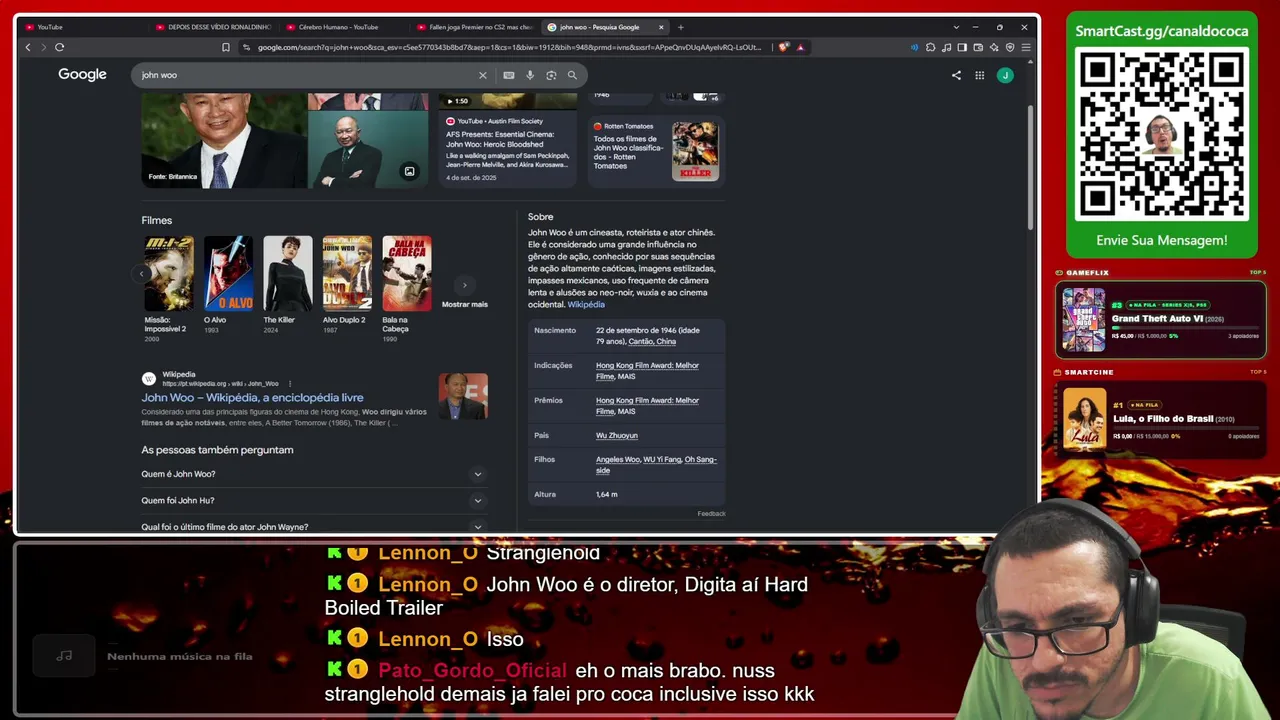
Task: Open the Brave Shields lion icon
Action: pos(784,47)
